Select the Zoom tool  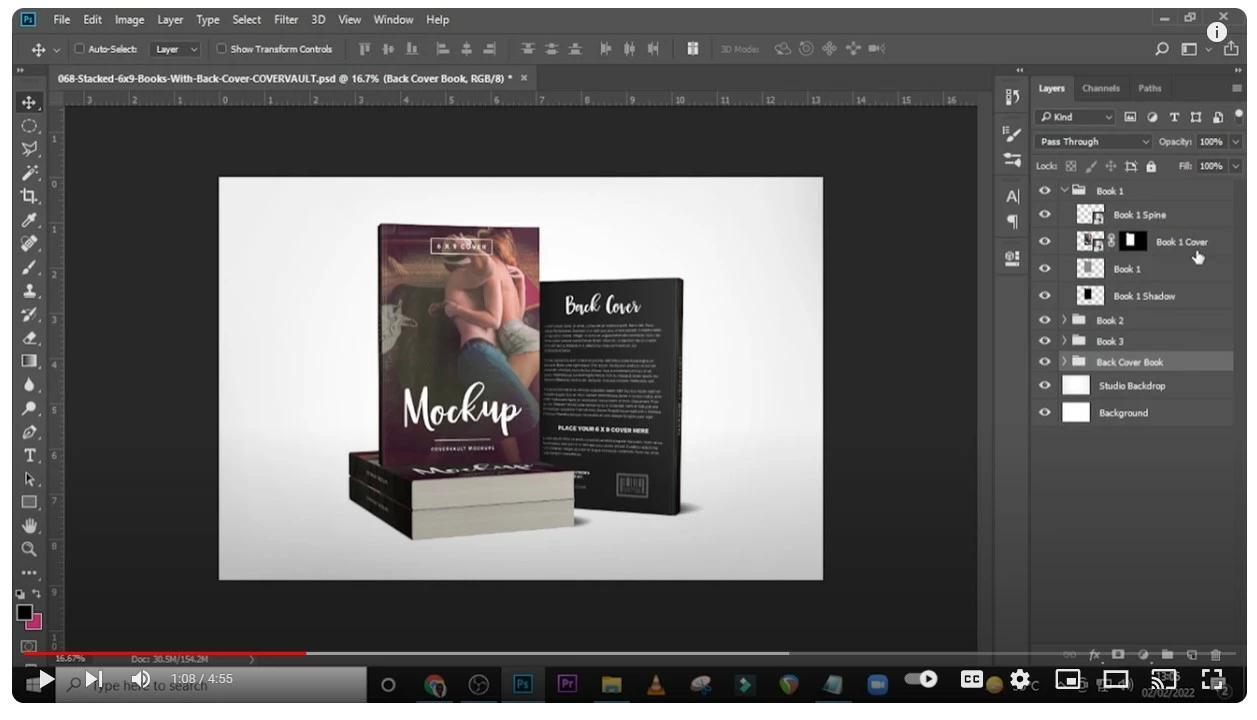coord(29,549)
